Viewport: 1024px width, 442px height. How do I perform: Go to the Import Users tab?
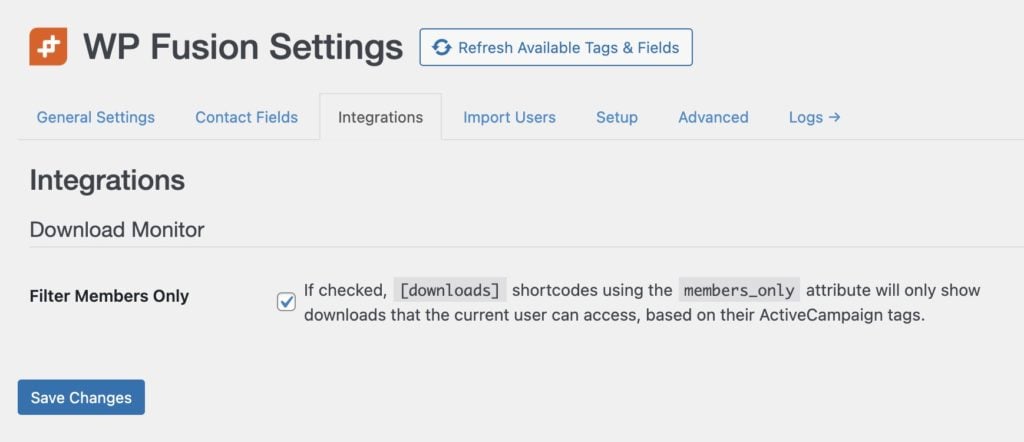click(509, 118)
